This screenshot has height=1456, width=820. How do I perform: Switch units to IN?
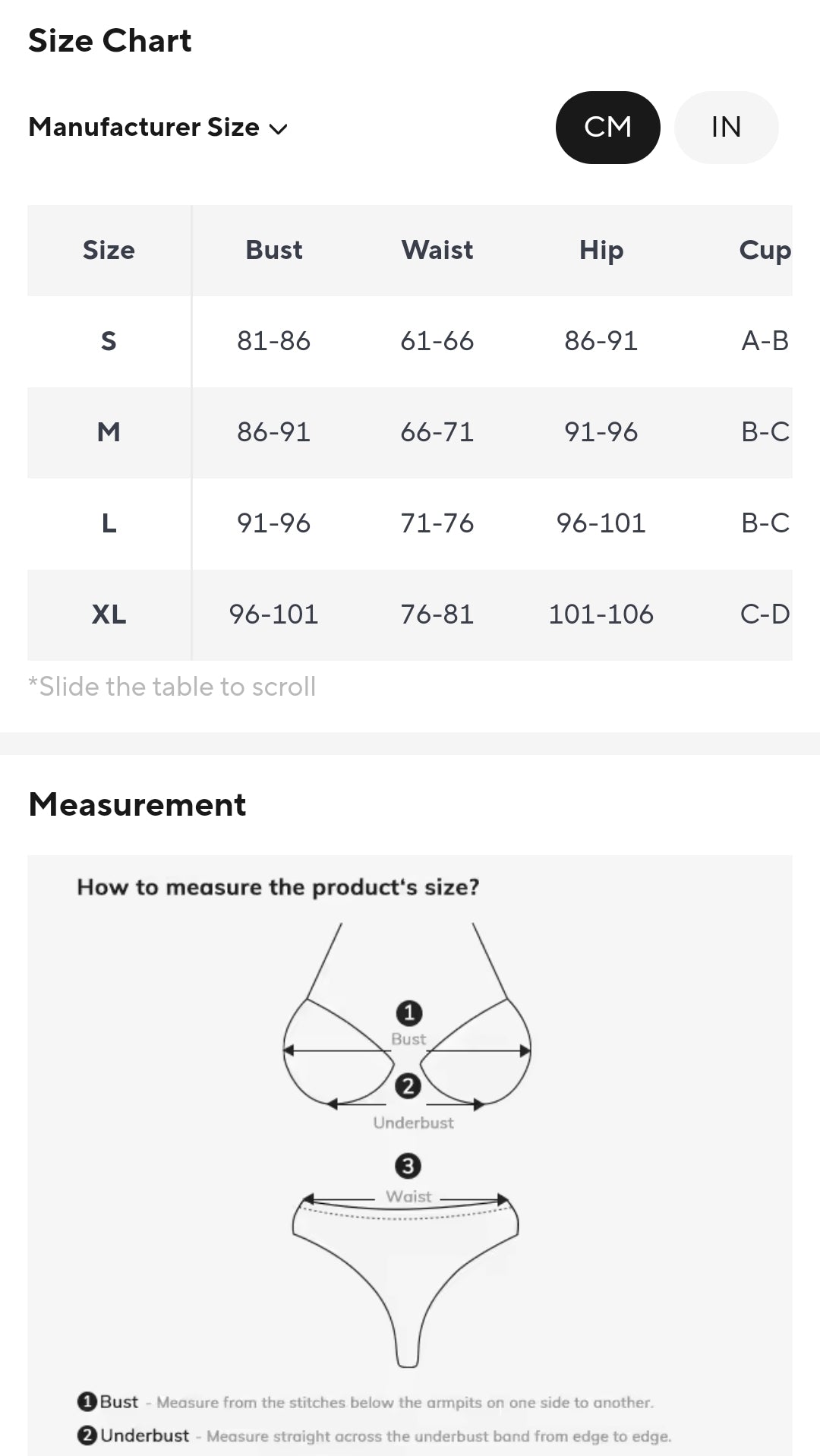(726, 127)
